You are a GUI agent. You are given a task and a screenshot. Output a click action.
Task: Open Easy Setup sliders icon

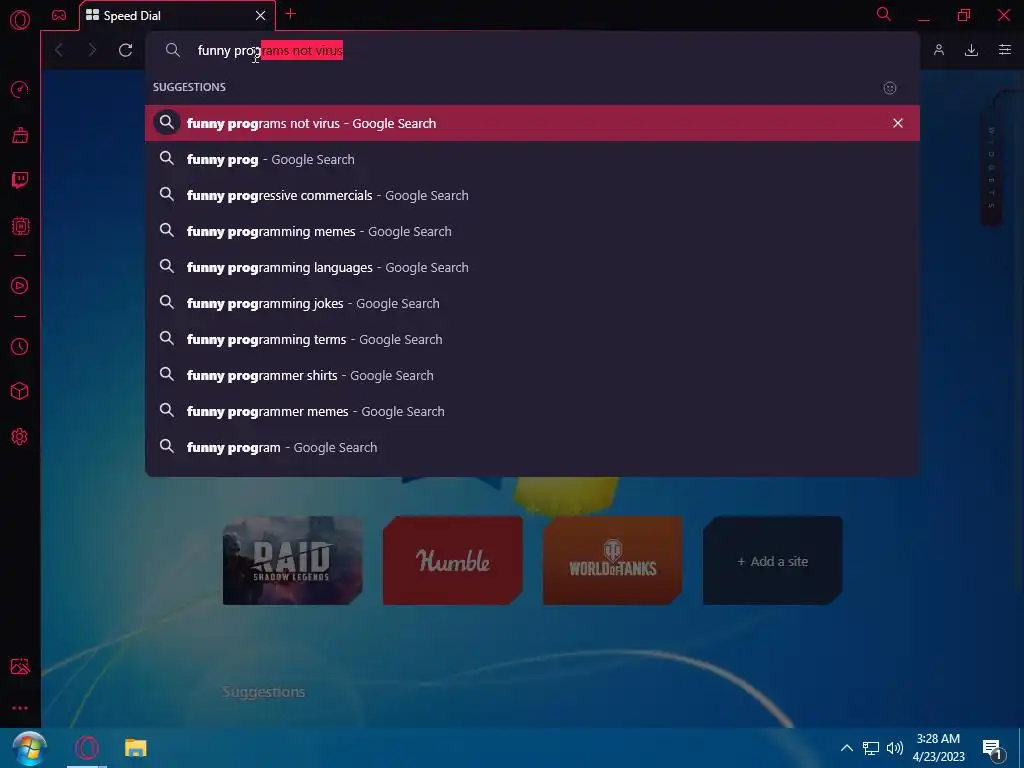tap(1004, 50)
